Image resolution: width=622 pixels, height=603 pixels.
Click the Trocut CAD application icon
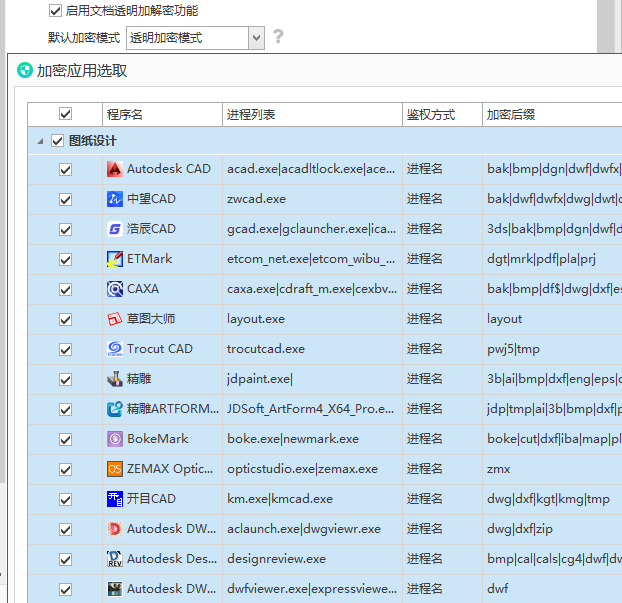(x=115, y=349)
